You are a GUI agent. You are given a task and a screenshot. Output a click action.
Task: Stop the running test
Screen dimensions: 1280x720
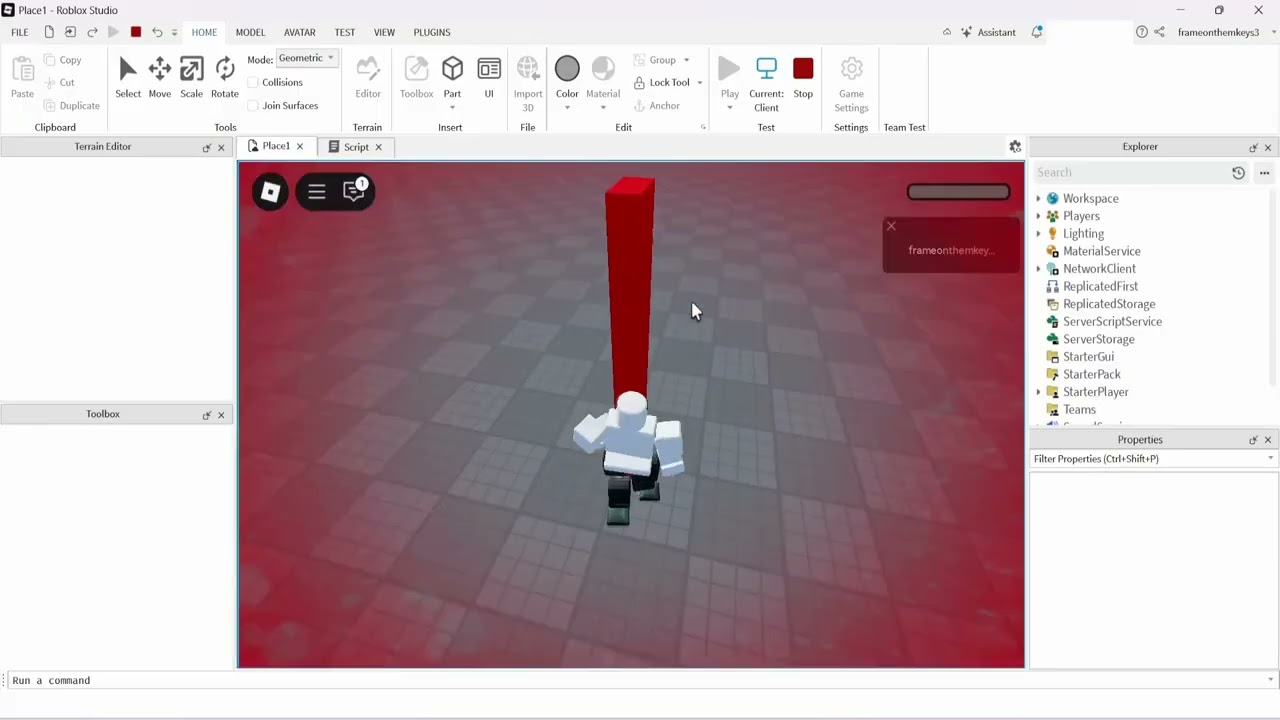click(803, 78)
